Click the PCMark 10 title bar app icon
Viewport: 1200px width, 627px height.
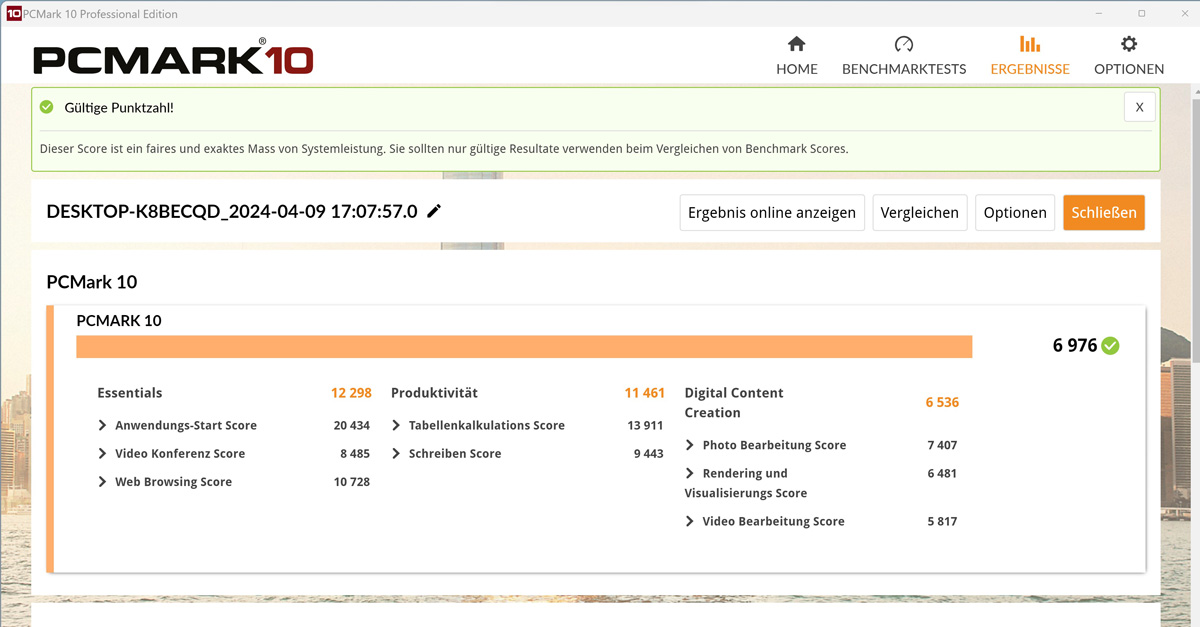coord(13,14)
